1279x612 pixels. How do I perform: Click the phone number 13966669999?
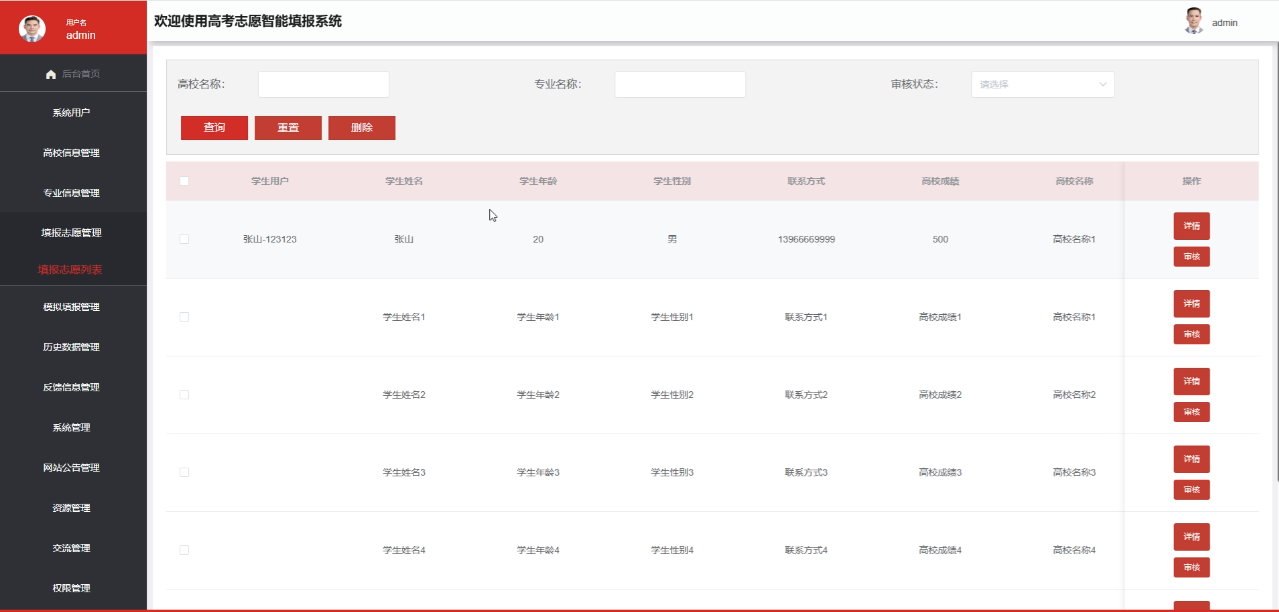[806, 239]
